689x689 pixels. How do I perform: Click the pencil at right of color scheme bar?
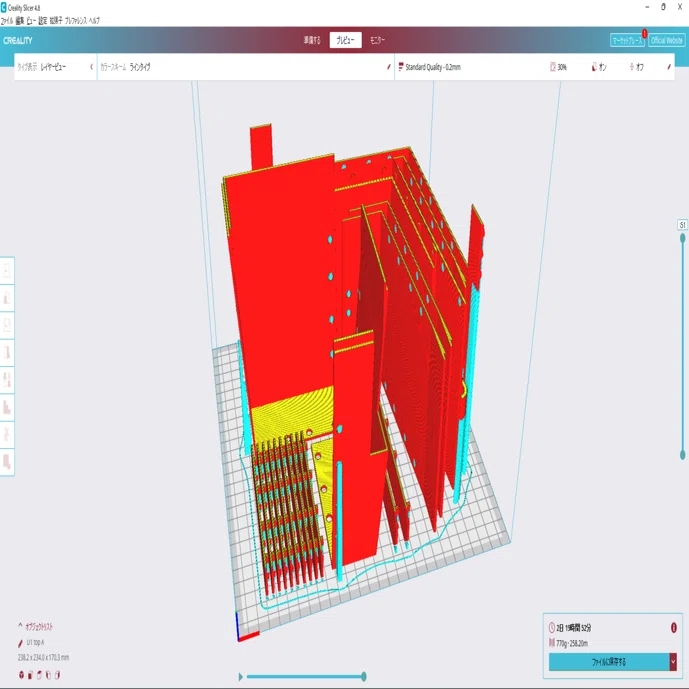(388, 67)
